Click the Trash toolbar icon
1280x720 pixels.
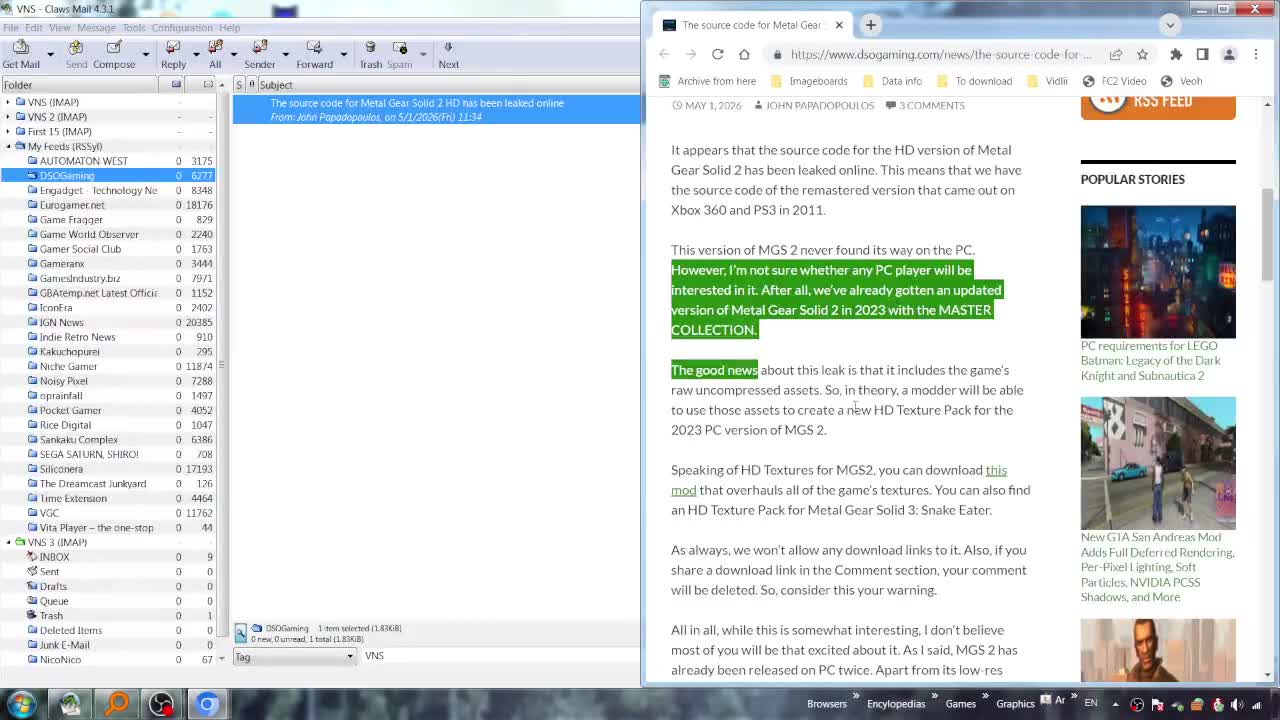click(371, 54)
